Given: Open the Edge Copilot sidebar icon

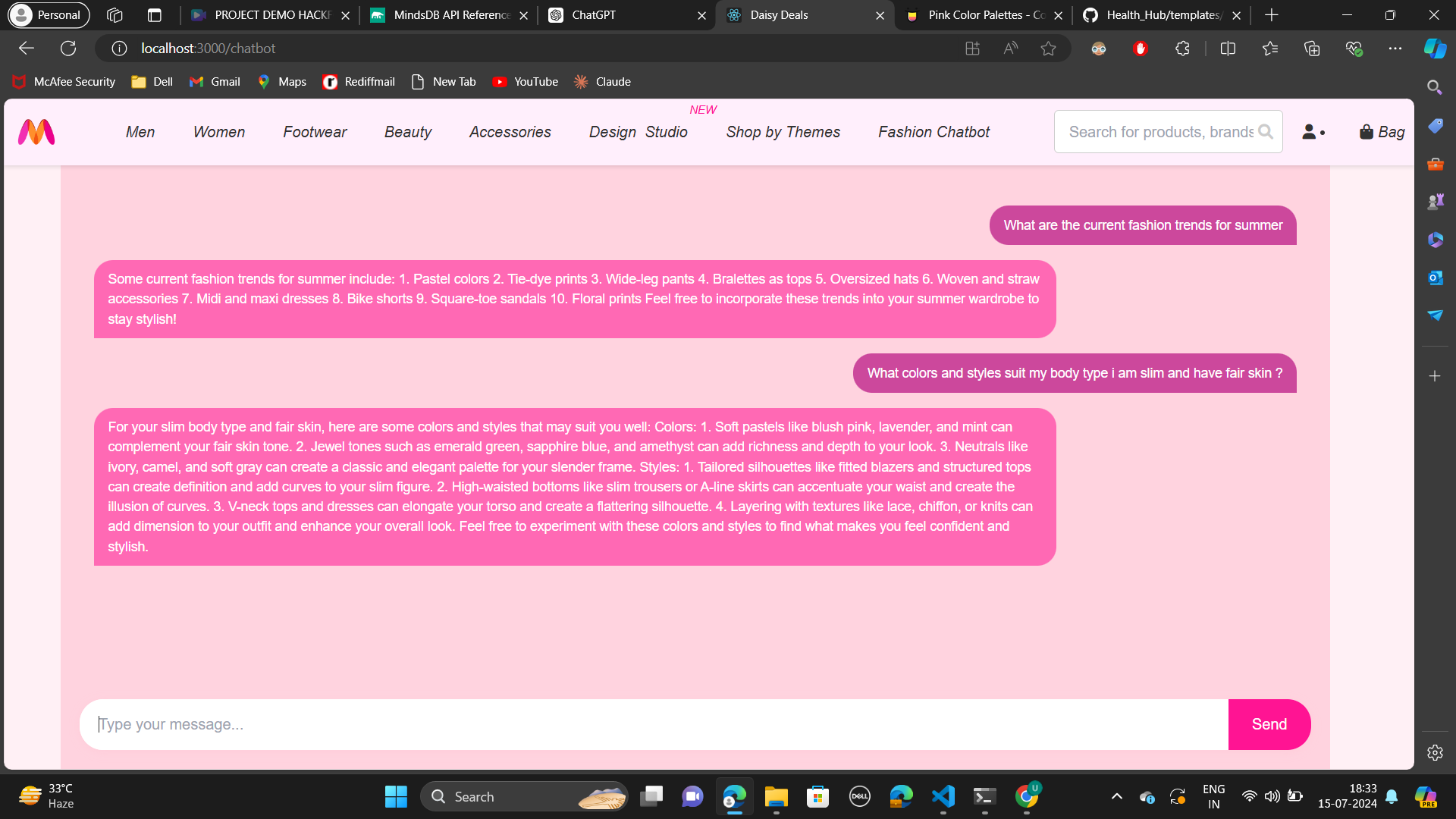Looking at the screenshot, I should click(x=1434, y=49).
